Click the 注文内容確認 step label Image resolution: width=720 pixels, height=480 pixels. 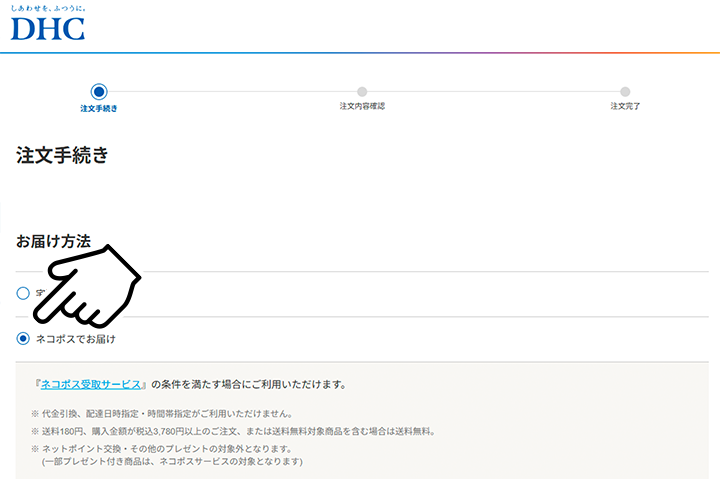pos(362,106)
